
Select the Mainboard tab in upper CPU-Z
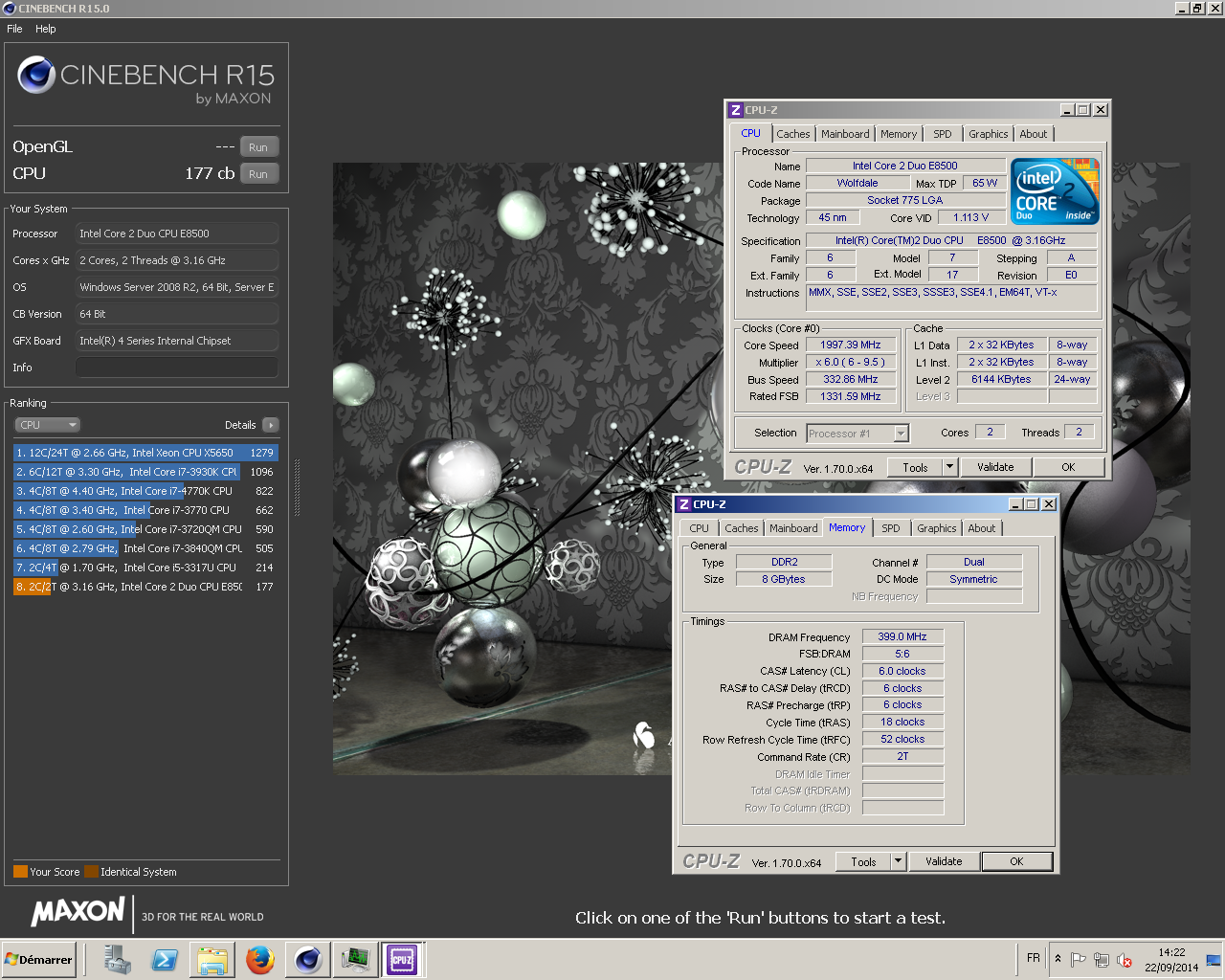click(x=845, y=134)
